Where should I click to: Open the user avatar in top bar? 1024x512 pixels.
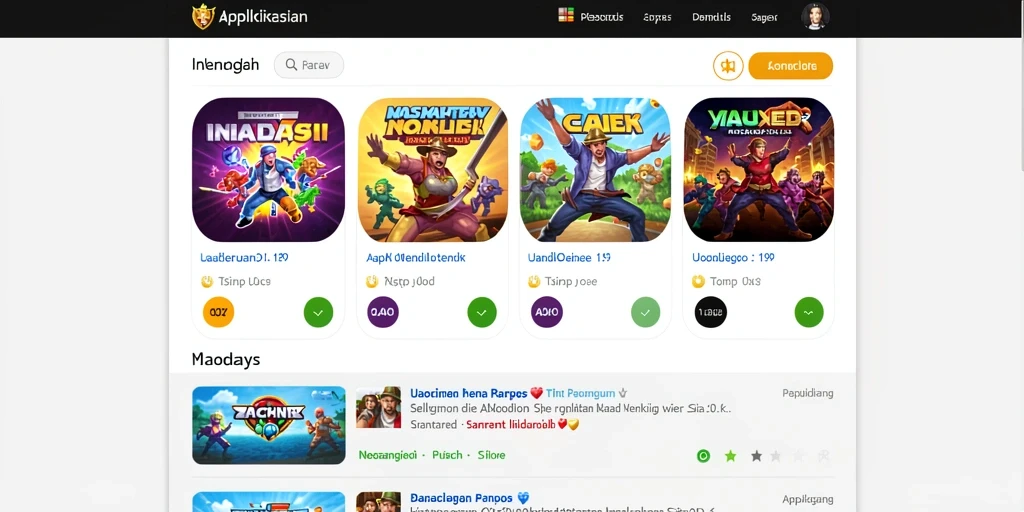[x=815, y=17]
